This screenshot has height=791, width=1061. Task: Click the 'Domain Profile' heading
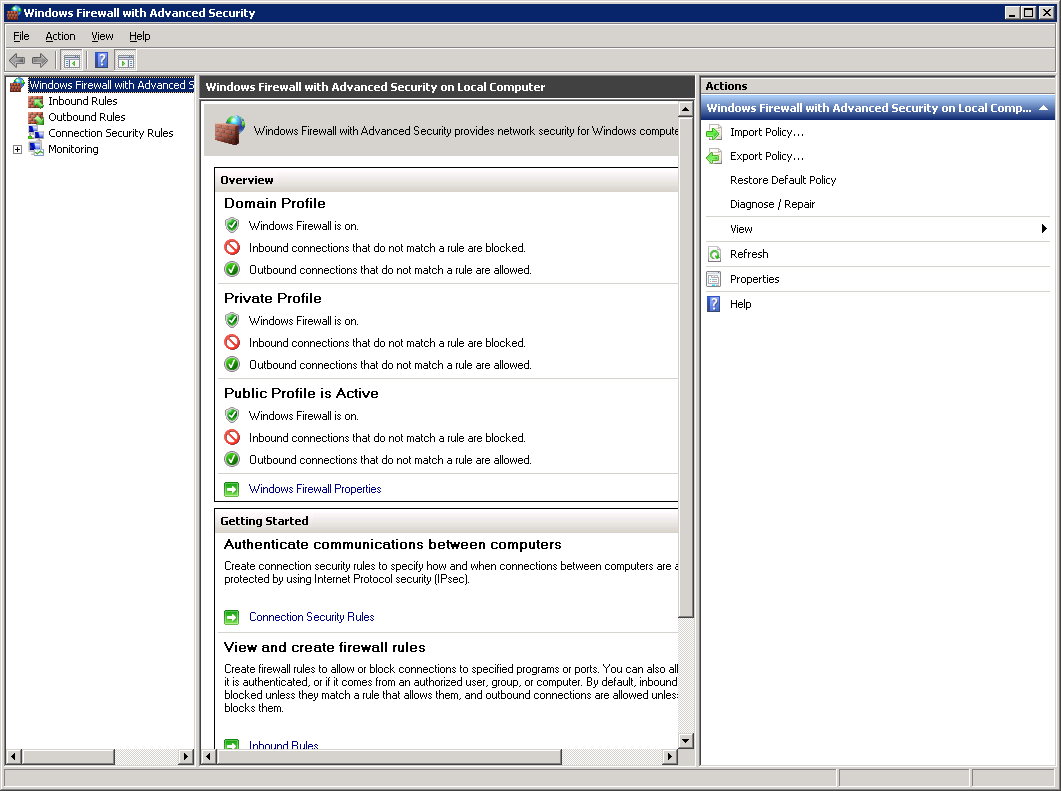point(275,203)
